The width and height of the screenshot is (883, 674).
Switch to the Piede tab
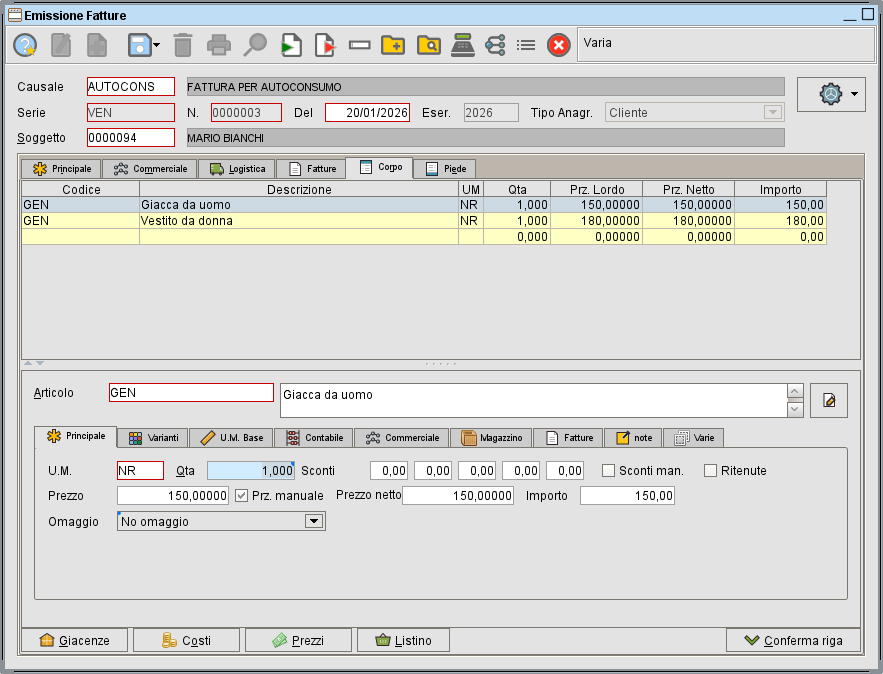(444, 168)
